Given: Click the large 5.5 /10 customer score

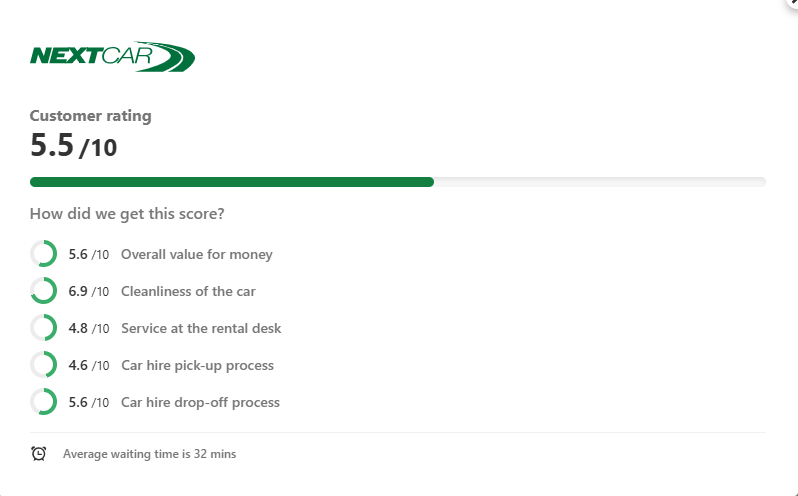Looking at the screenshot, I should tap(73, 146).
